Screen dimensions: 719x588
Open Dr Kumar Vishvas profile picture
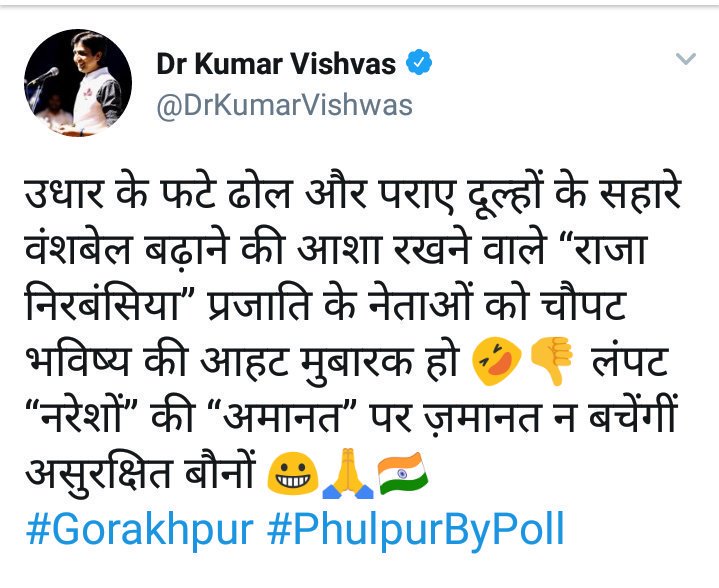click(78, 83)
